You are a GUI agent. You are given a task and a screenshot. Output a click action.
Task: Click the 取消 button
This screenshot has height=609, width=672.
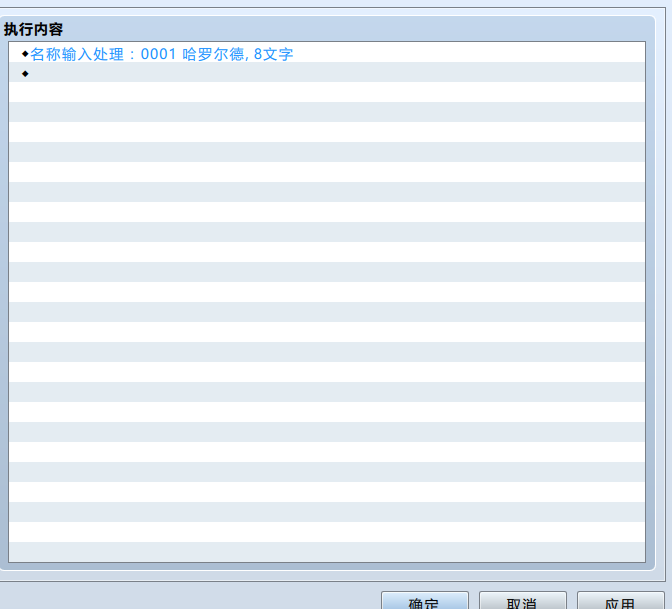pyautogui.click(x=522, y=601)
